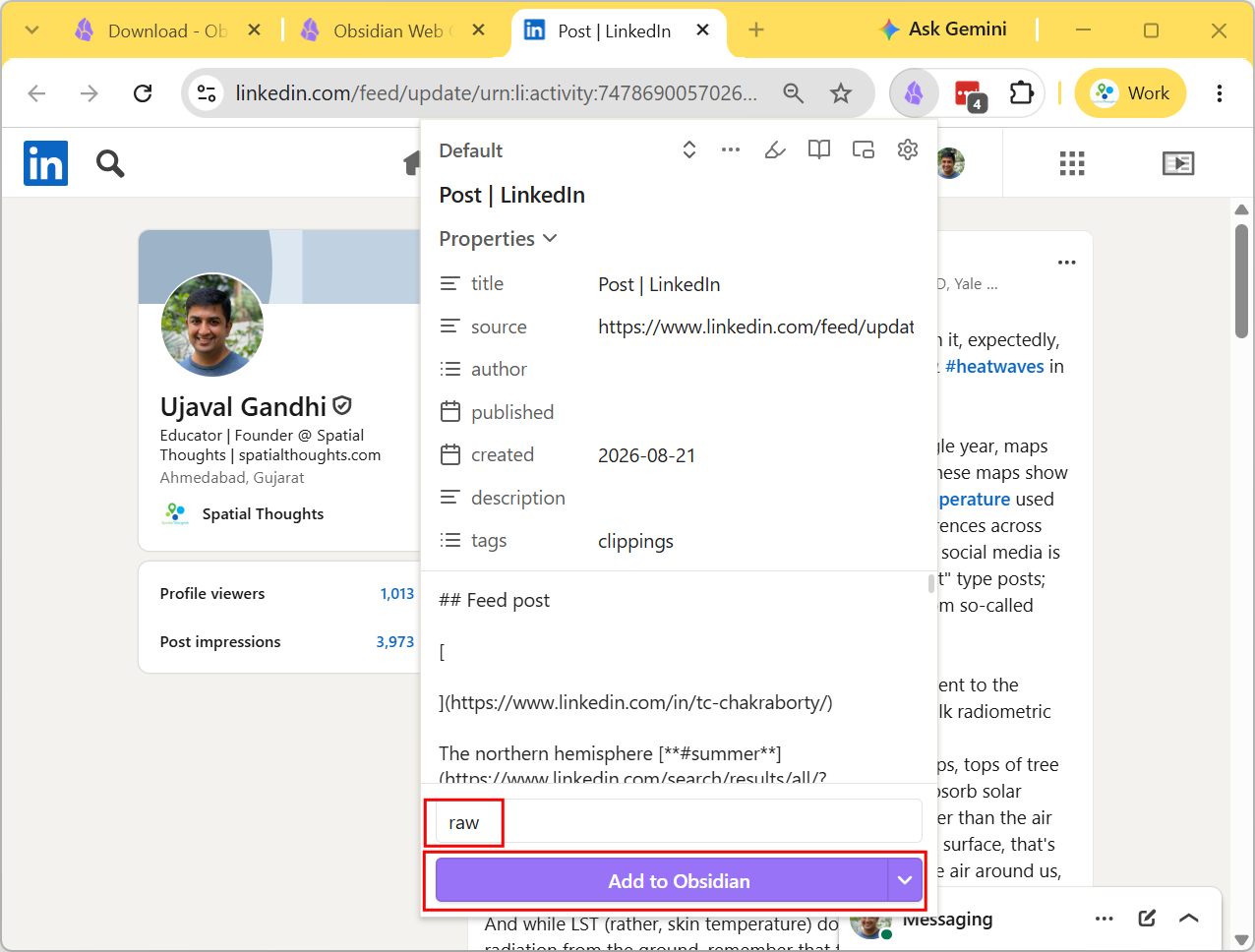Open the #heatwaves hashtag link
The width and height of the screenshot is (1255, 952).
pyautogui.click(x=994, y=367)
